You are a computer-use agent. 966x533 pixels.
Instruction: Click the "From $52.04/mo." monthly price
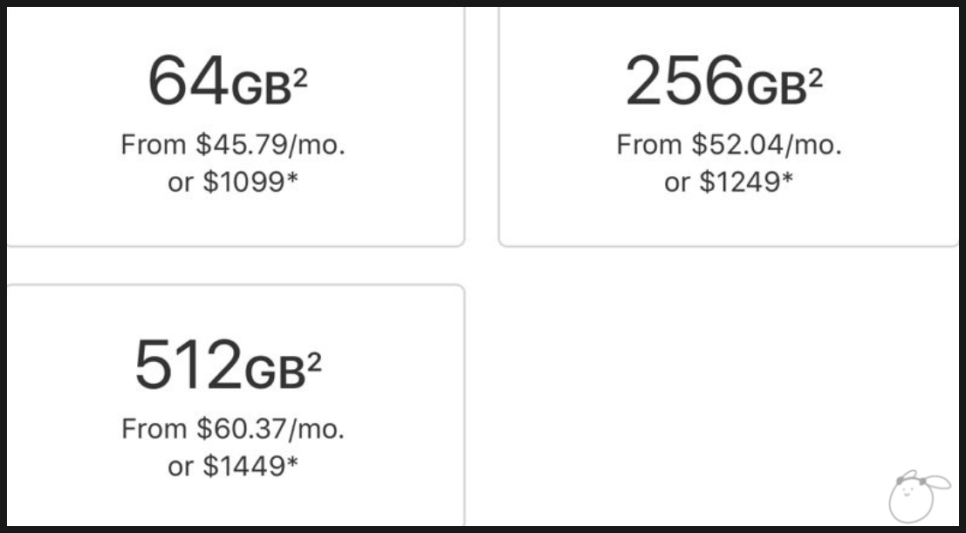[729, 146]
